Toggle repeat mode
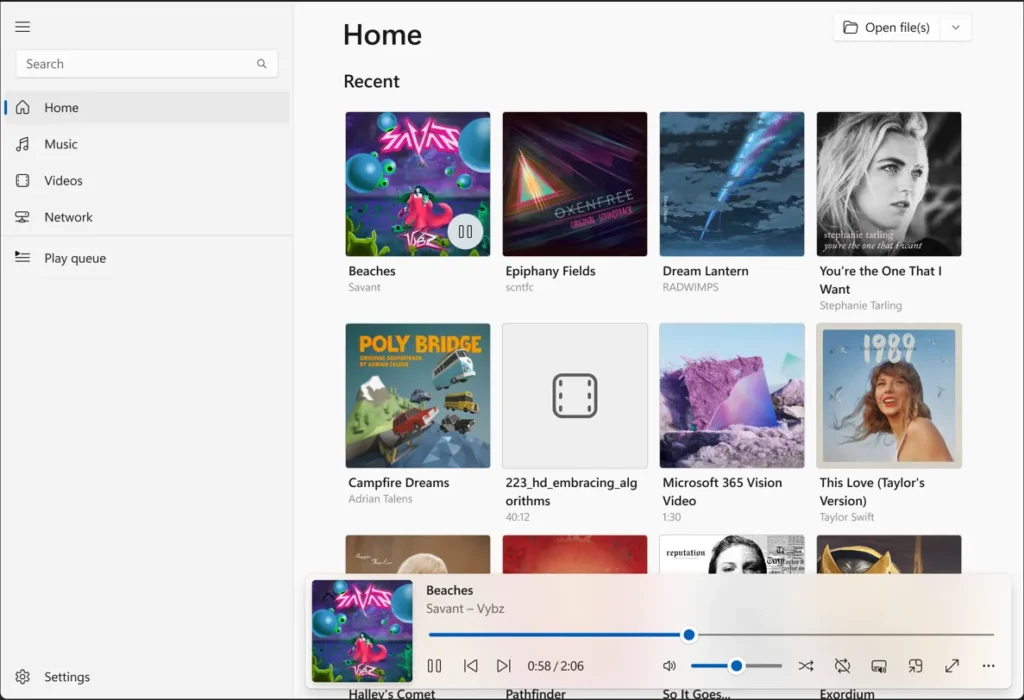Screen dimensions: 1024x700 pyautogui.click(x=842, y=666)
